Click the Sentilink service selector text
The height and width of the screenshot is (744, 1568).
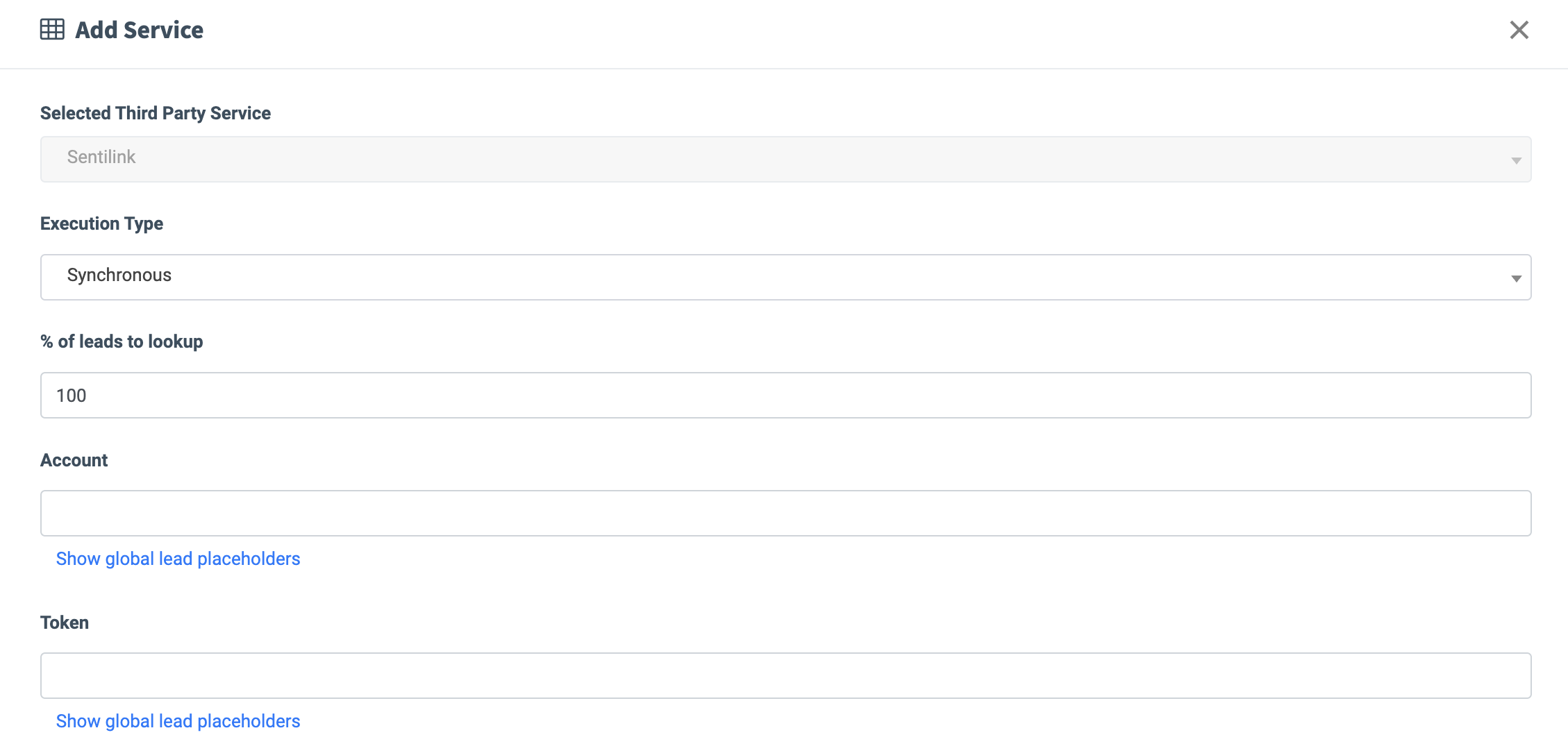coord(101,158)
